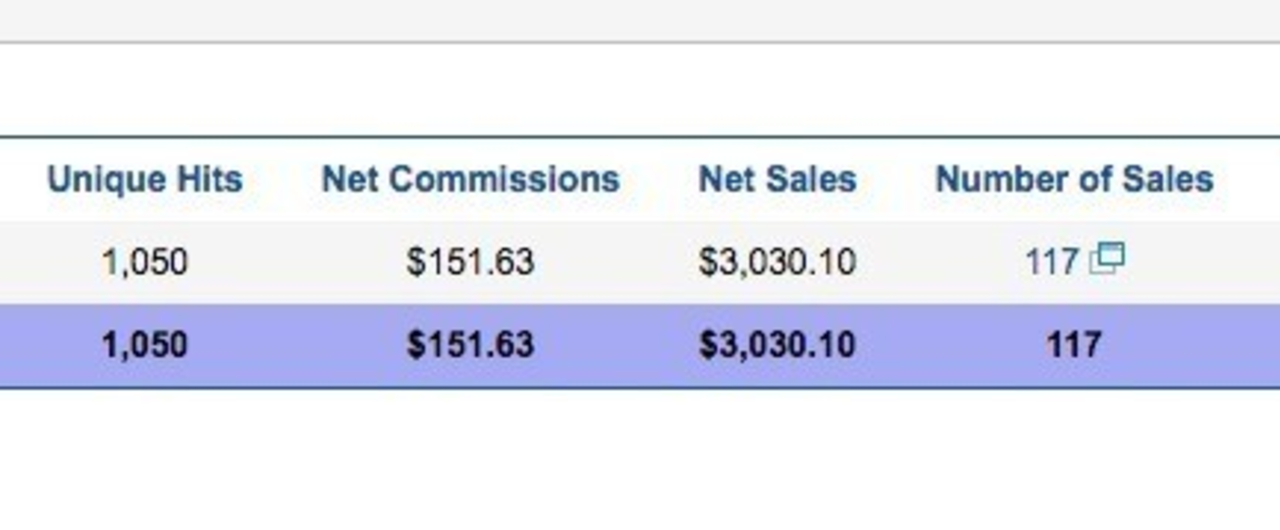Open the 117 Number of Sales link
The height and width of the screenshot is (530, 1280).
(x=1051, y=262)
